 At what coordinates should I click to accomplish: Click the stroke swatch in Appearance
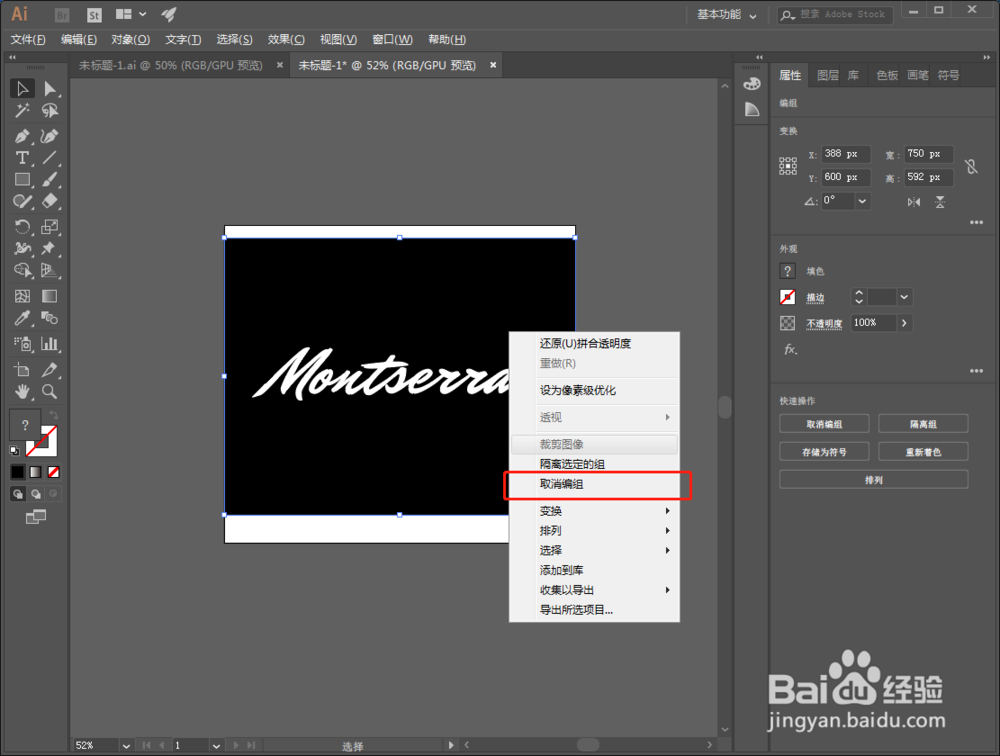(x=788, y=297)
